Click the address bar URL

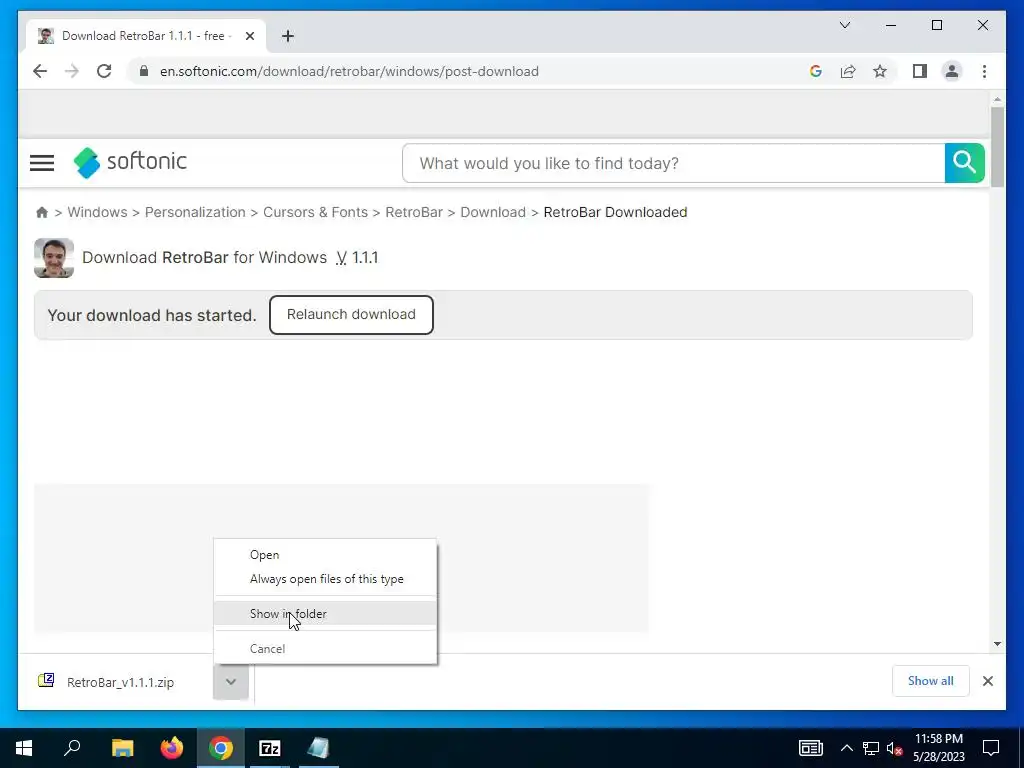click(349, 71)
